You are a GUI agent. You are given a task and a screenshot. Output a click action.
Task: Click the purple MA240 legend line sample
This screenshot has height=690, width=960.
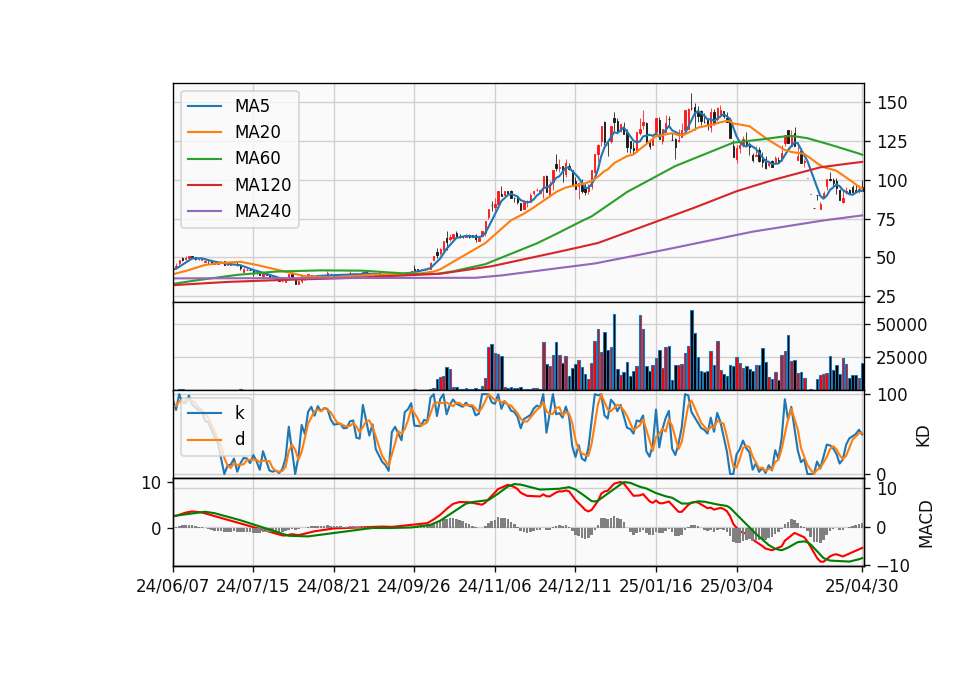204,211
